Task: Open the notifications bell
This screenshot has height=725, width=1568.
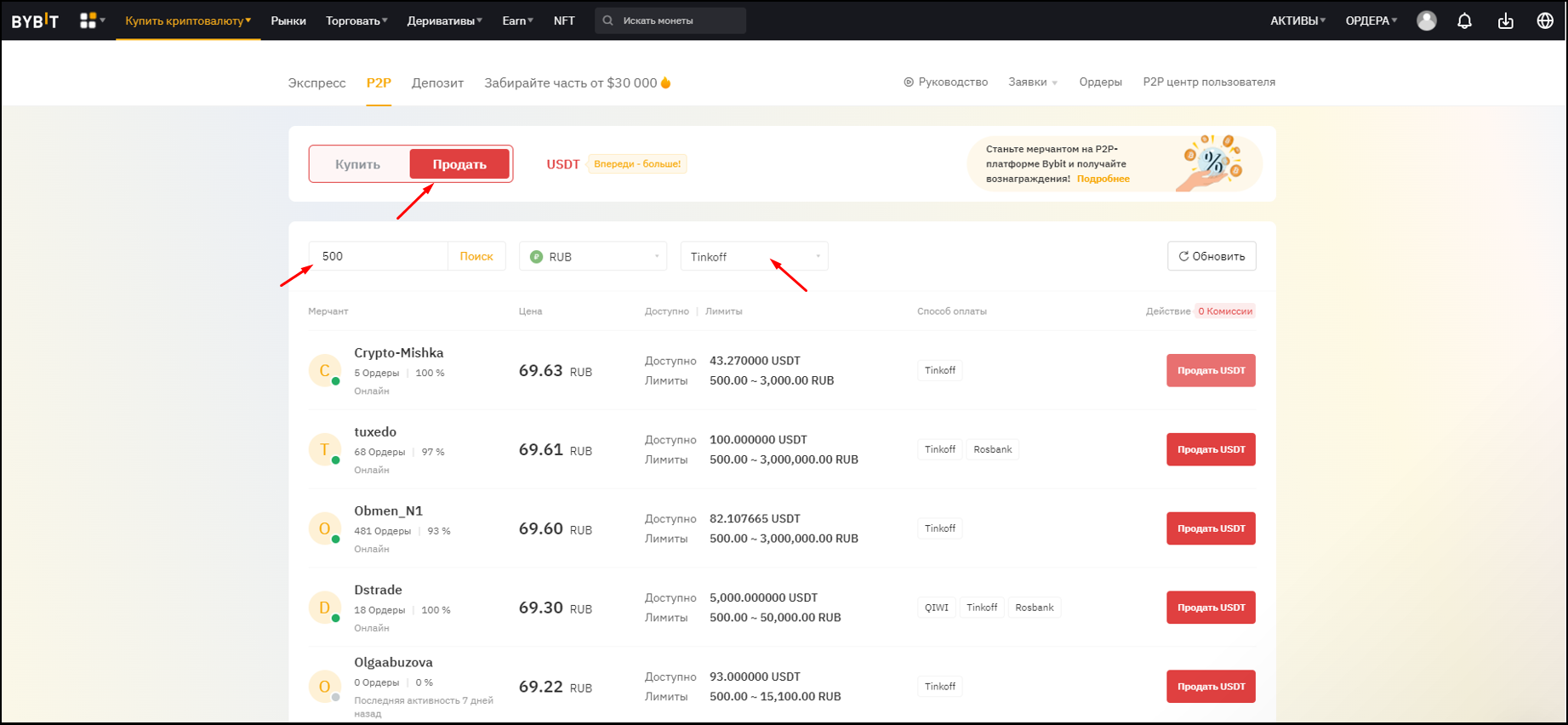Action: [1464, 20]
